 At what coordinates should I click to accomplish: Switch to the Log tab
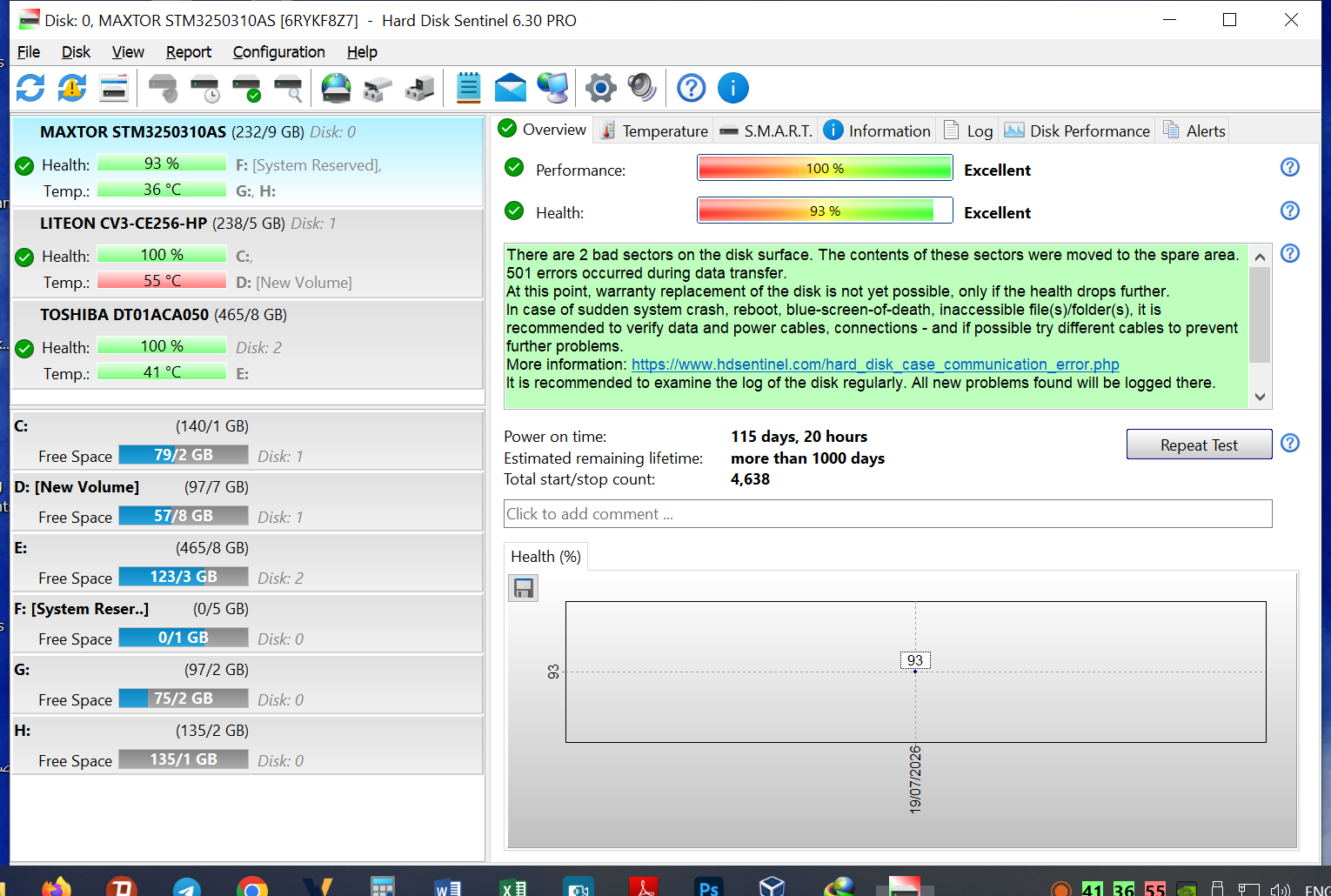coord(968,130)
